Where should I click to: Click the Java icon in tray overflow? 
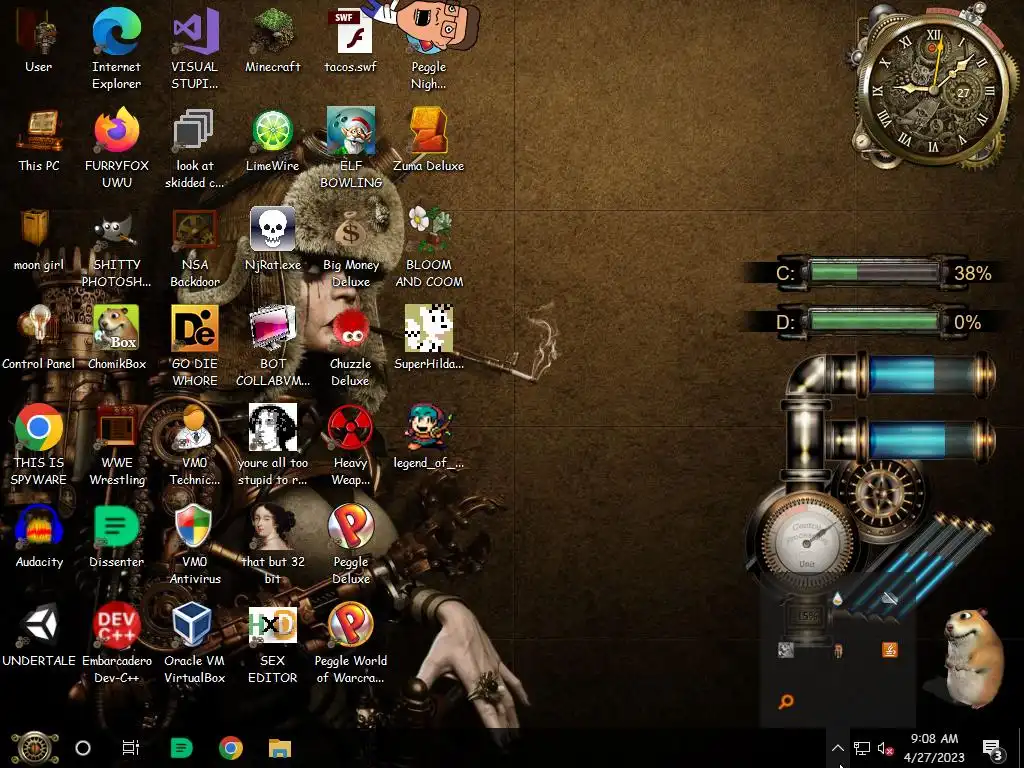(x=889, y=650)
